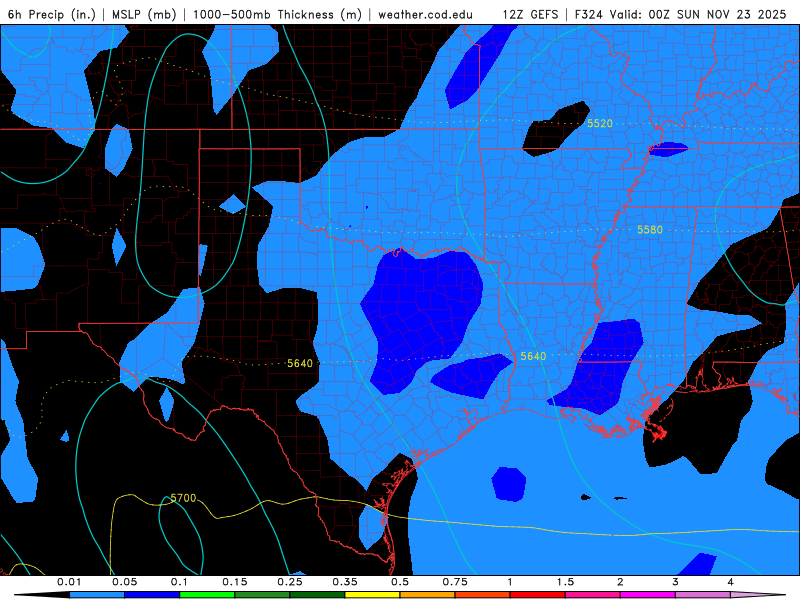Click the legend value 2
Screen dimensions: 800x600
tap(620, 582)
